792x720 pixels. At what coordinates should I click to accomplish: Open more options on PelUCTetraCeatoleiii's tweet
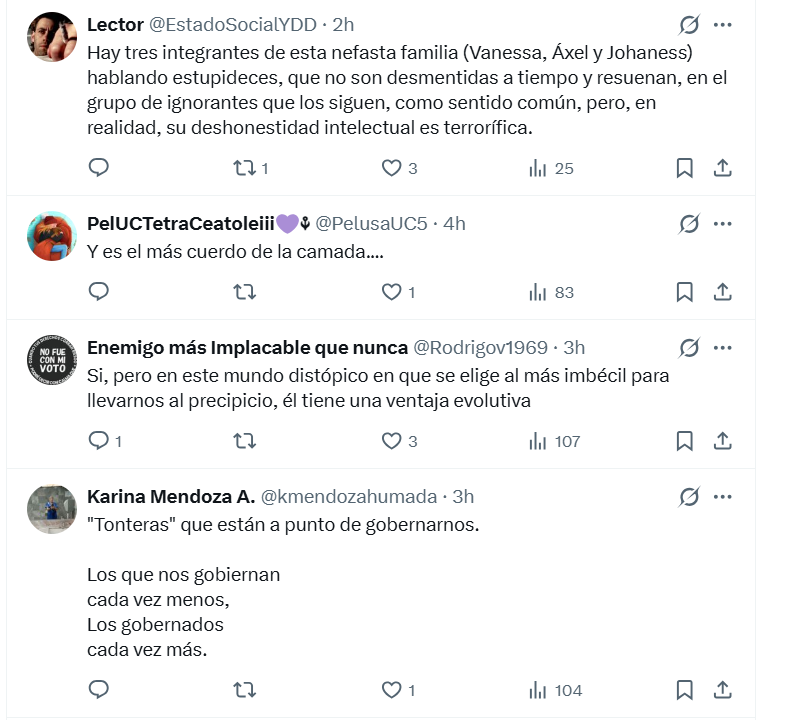coord(723,224)
